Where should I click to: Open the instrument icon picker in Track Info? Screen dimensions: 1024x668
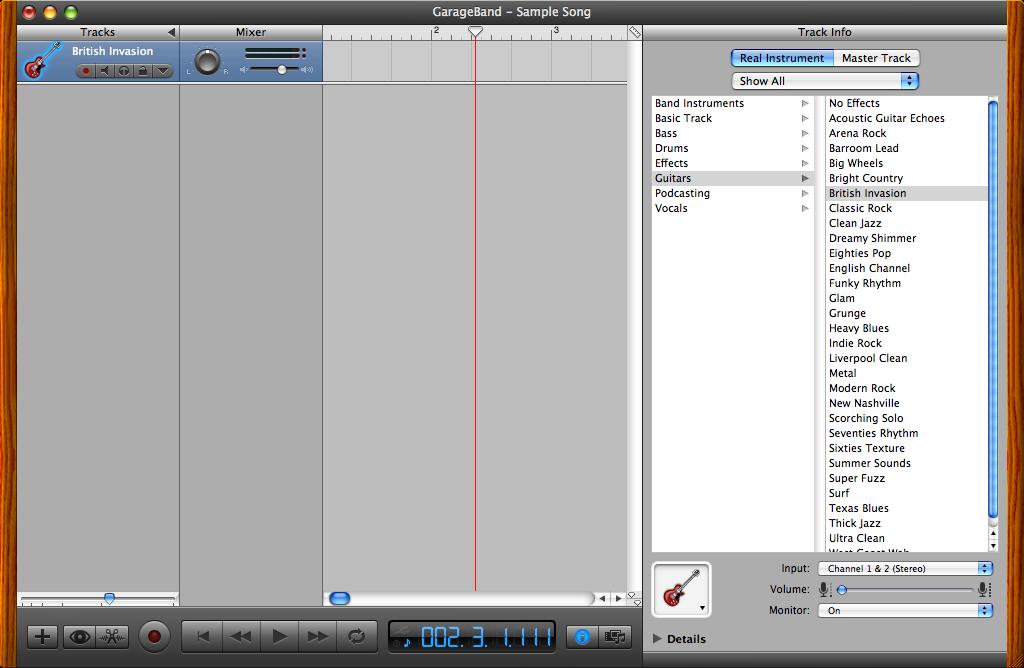tap(681, 590)
